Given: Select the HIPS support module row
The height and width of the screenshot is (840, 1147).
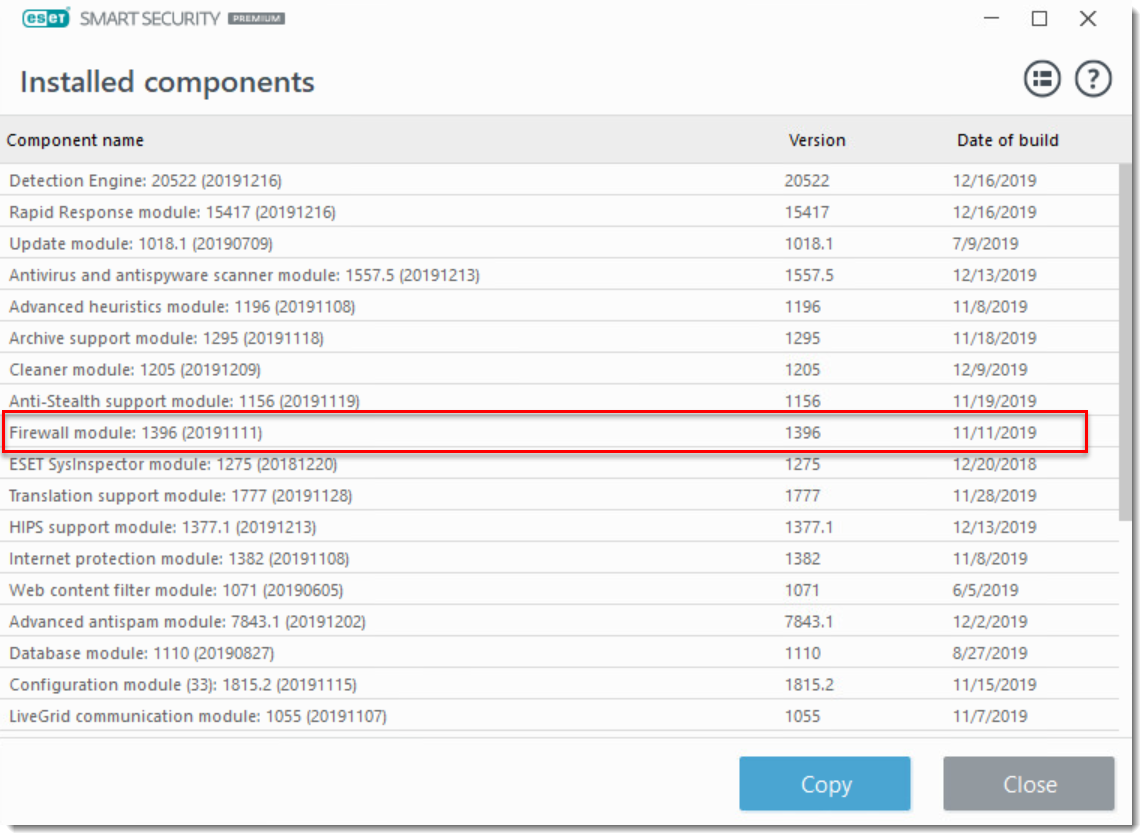Looking at the screenshot, I should pyautogui.click(x=560, y=526).
